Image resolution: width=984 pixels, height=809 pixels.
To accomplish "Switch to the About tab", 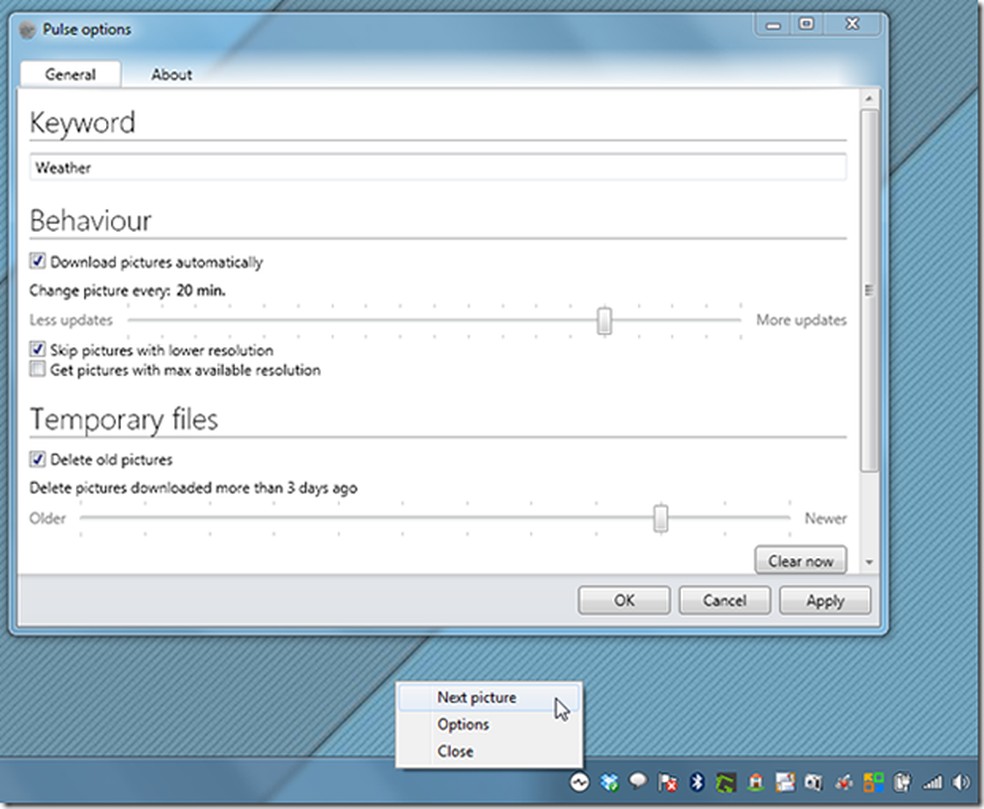I will point(171,75).
